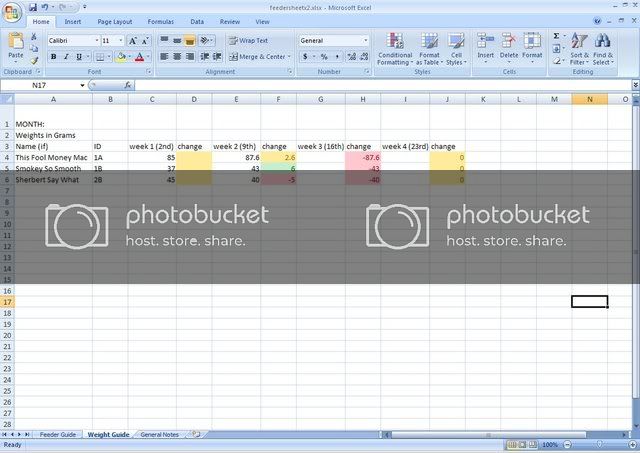Open the Feeder Guide sheet tab

click(x=57, y=435)
